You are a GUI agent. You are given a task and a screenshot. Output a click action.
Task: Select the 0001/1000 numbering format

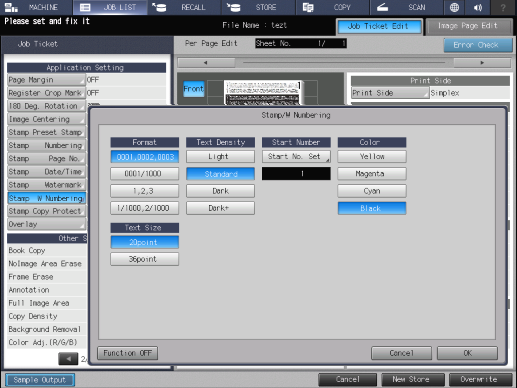[x=143, y=174]
